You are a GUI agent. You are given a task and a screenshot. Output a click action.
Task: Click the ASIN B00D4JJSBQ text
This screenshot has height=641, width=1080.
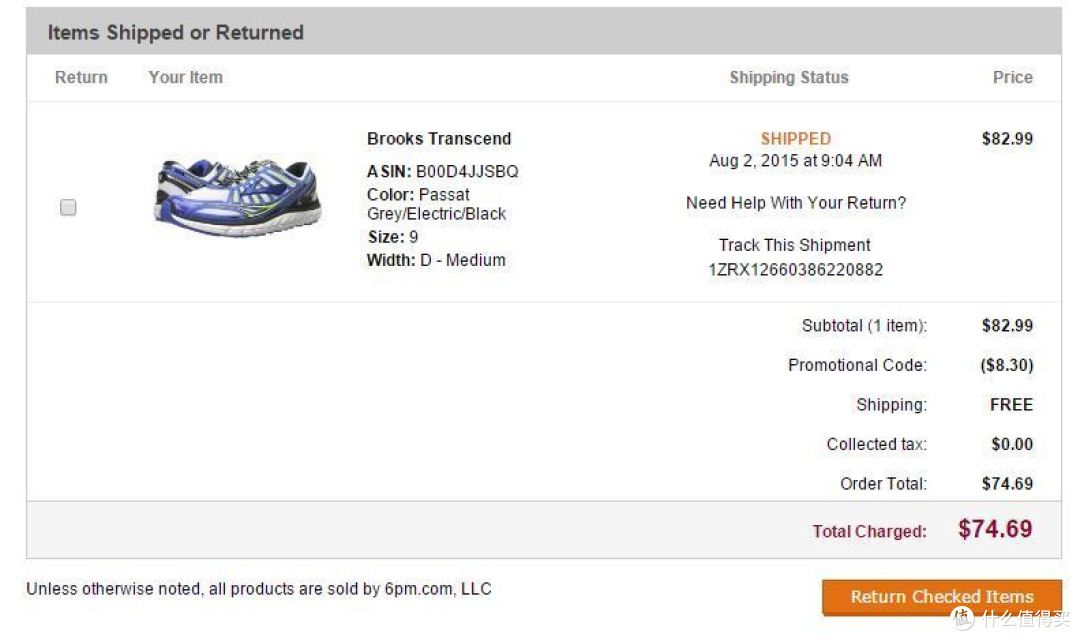[442, 171]
